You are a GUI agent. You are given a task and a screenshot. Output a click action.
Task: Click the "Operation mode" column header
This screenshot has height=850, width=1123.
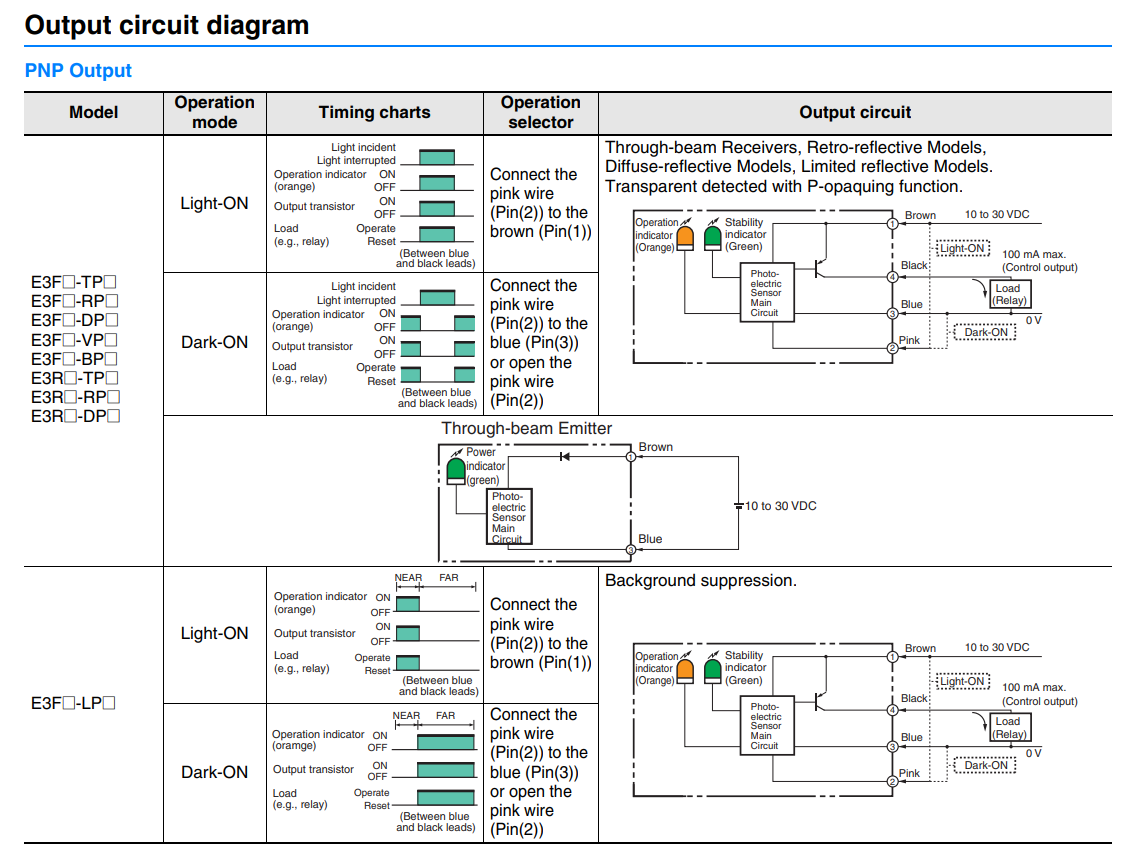coord(215,112)
